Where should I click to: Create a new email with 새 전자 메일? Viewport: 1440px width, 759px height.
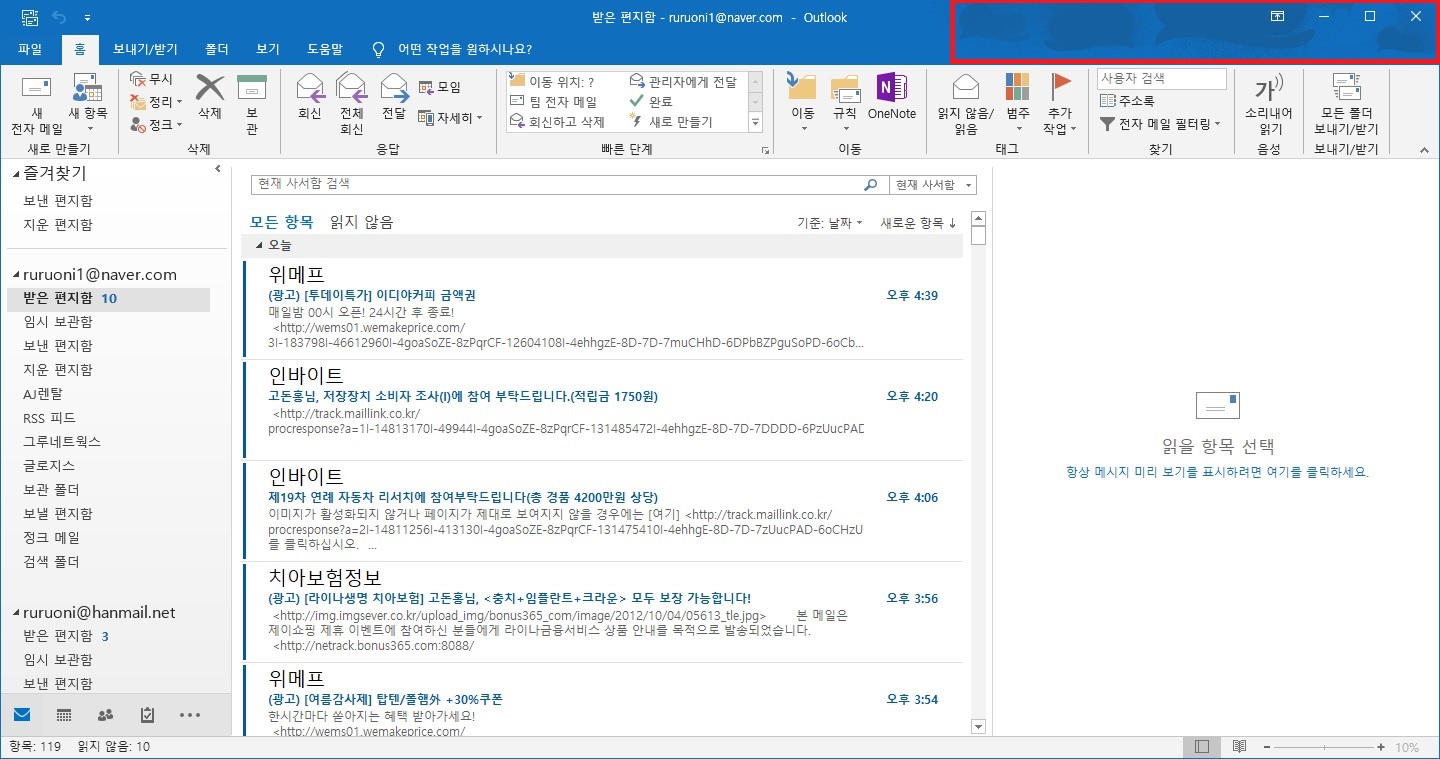pos(36,105)
